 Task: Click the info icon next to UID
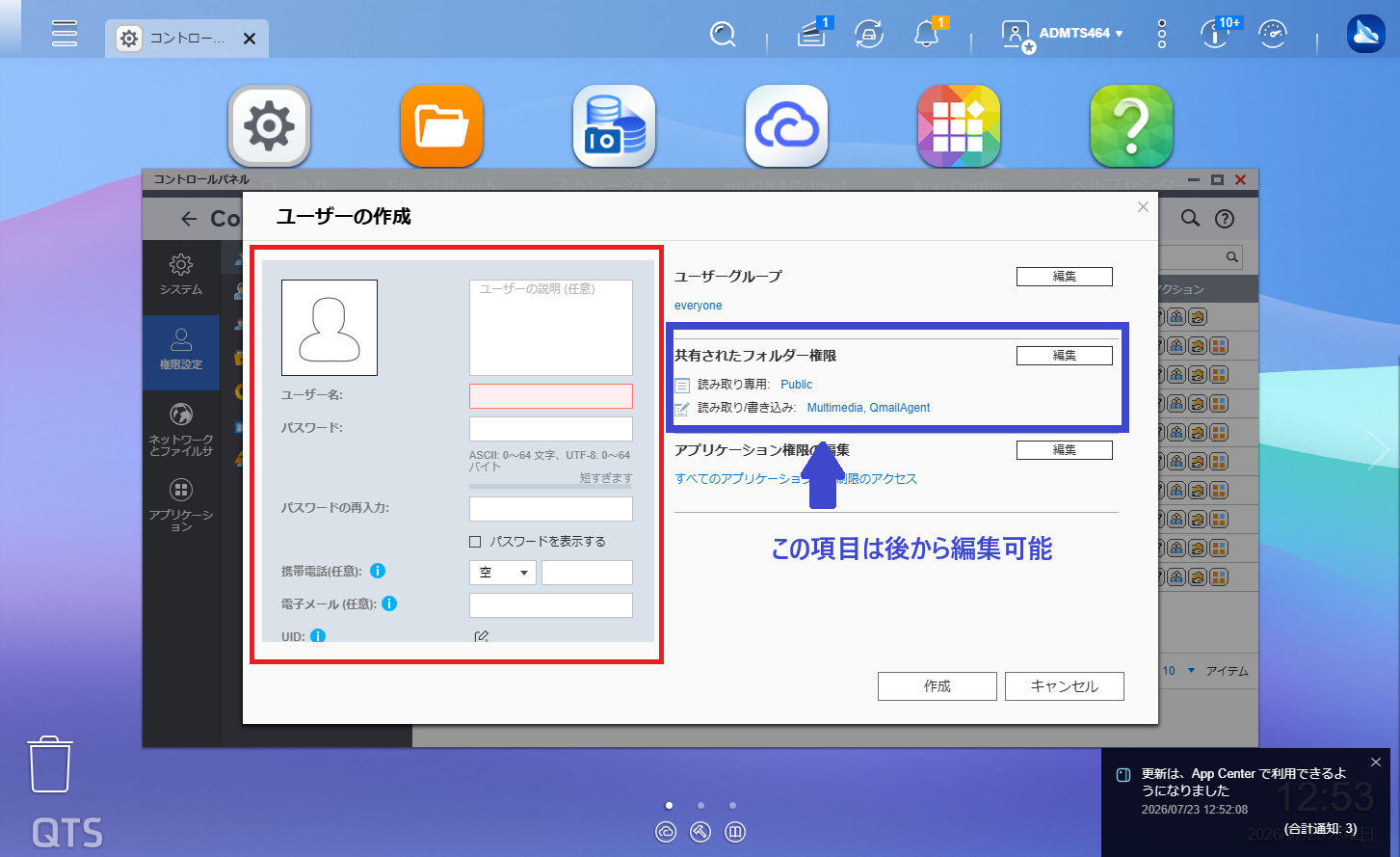[318, 636]
